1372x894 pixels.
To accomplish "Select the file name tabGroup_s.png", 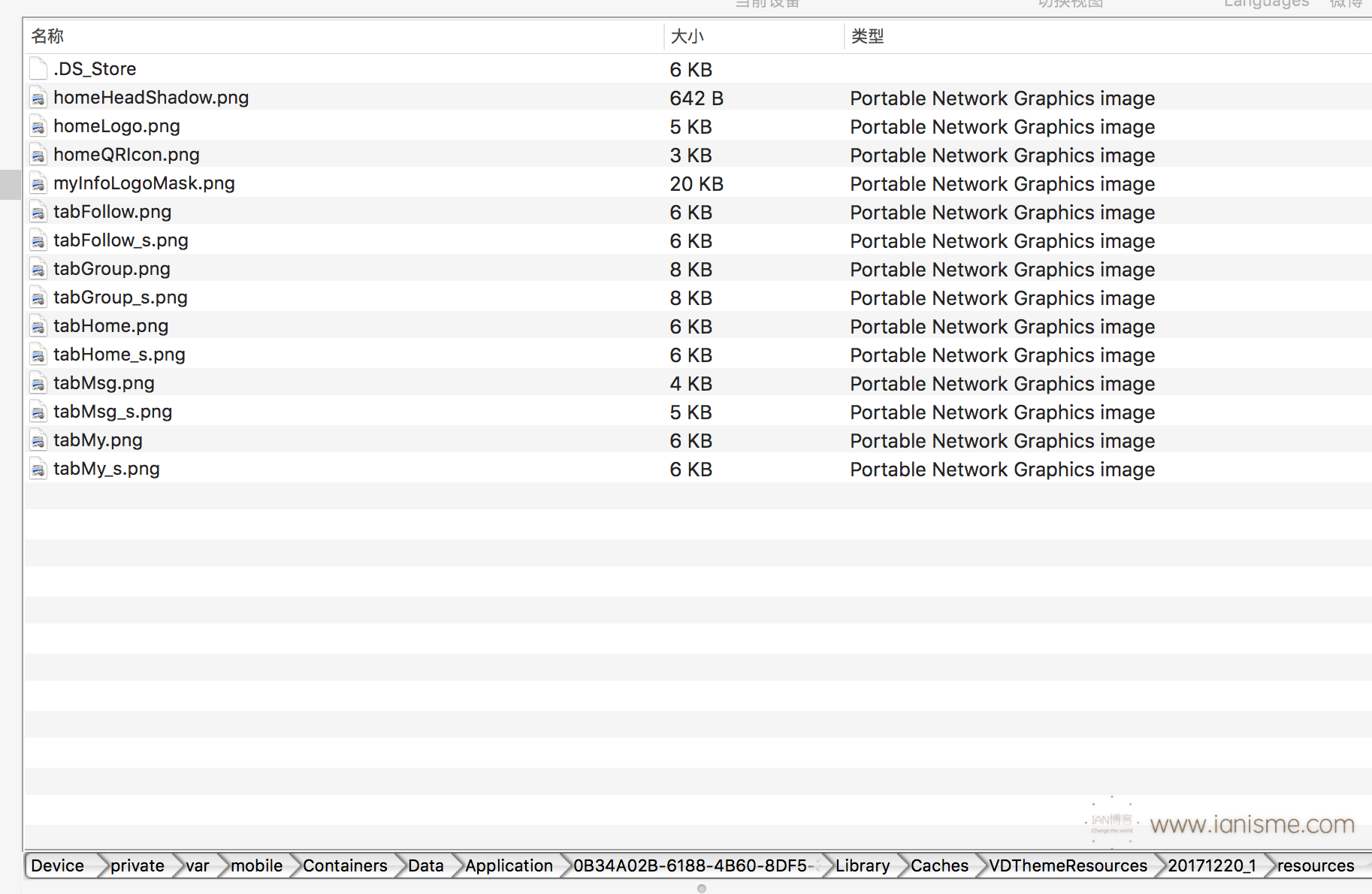I will click(120, 297).
